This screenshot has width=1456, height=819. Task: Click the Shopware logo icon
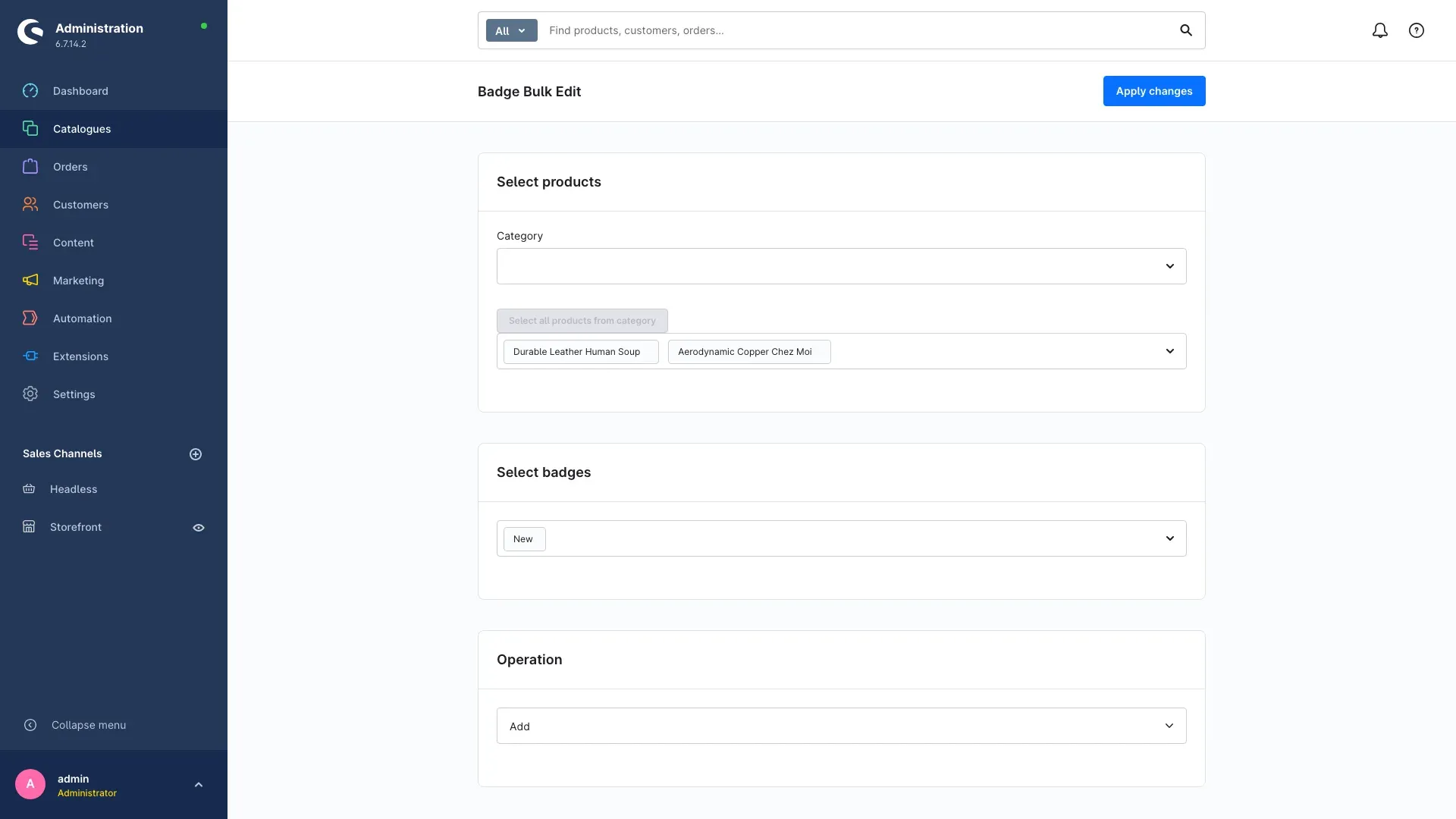30,32
